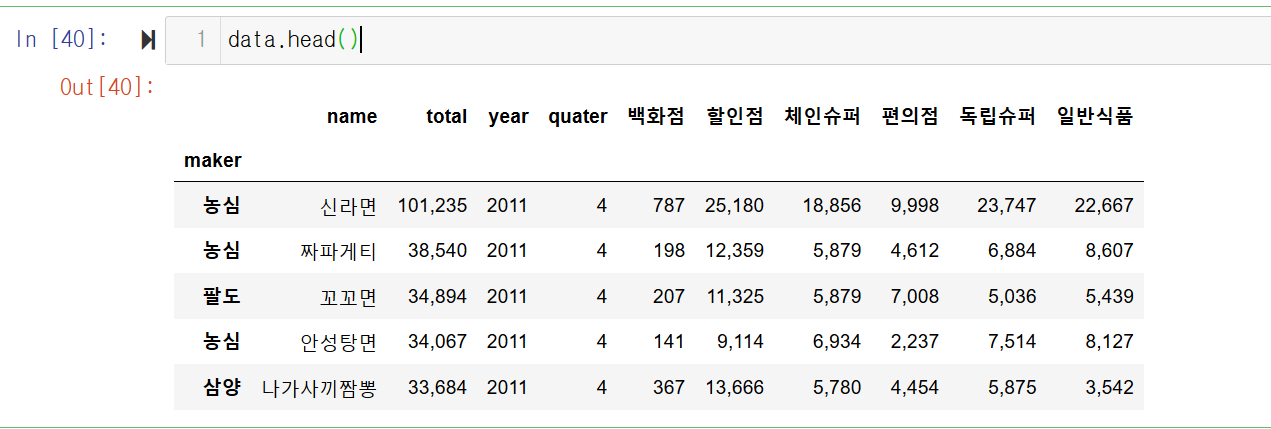Click the '할인점' column header
The height and width of the screenshot is (429, 1271).
coord(734,116)
